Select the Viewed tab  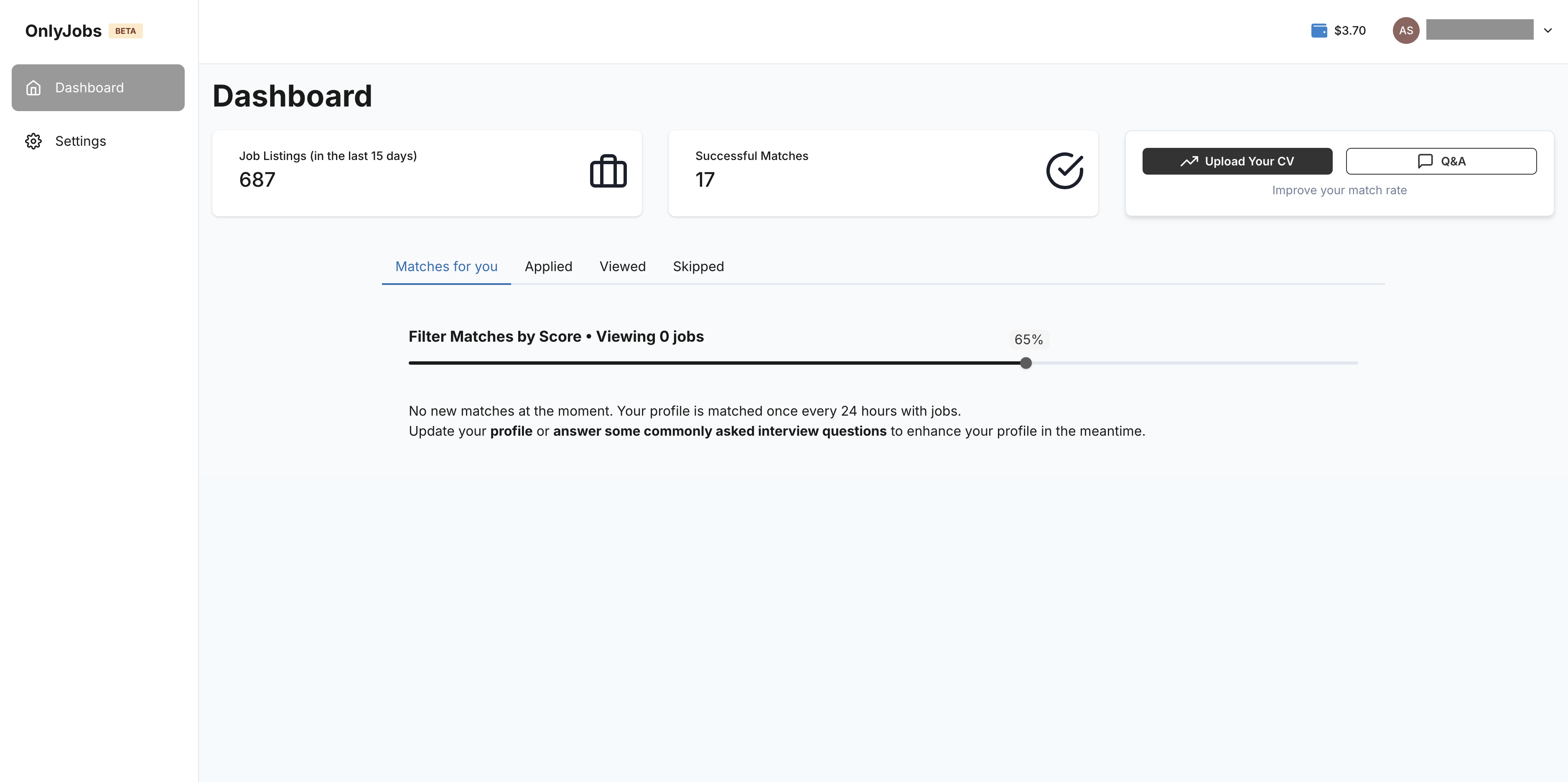click(x=622, y=266)
